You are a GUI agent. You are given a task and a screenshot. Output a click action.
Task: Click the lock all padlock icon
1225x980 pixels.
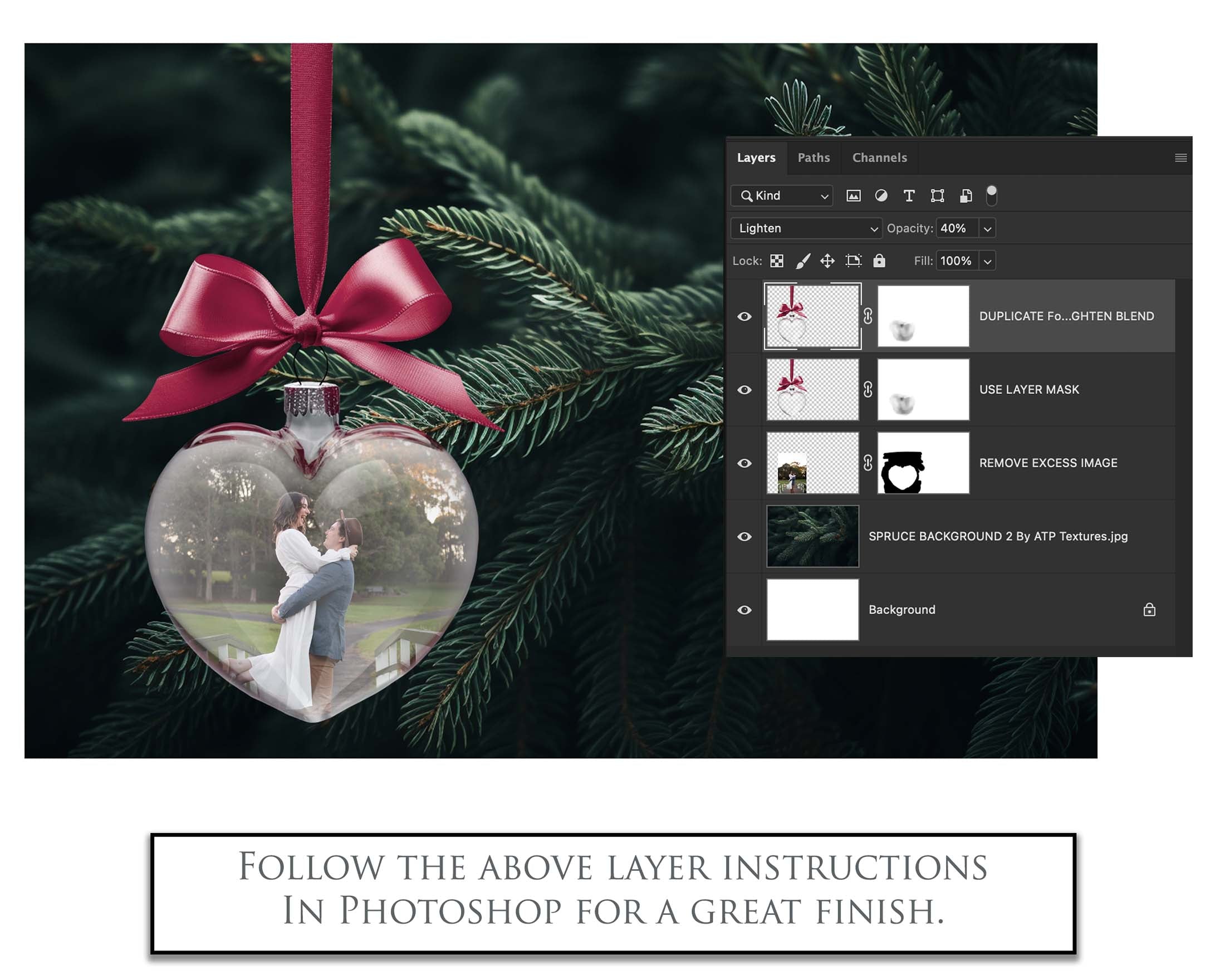pos(879,261)
